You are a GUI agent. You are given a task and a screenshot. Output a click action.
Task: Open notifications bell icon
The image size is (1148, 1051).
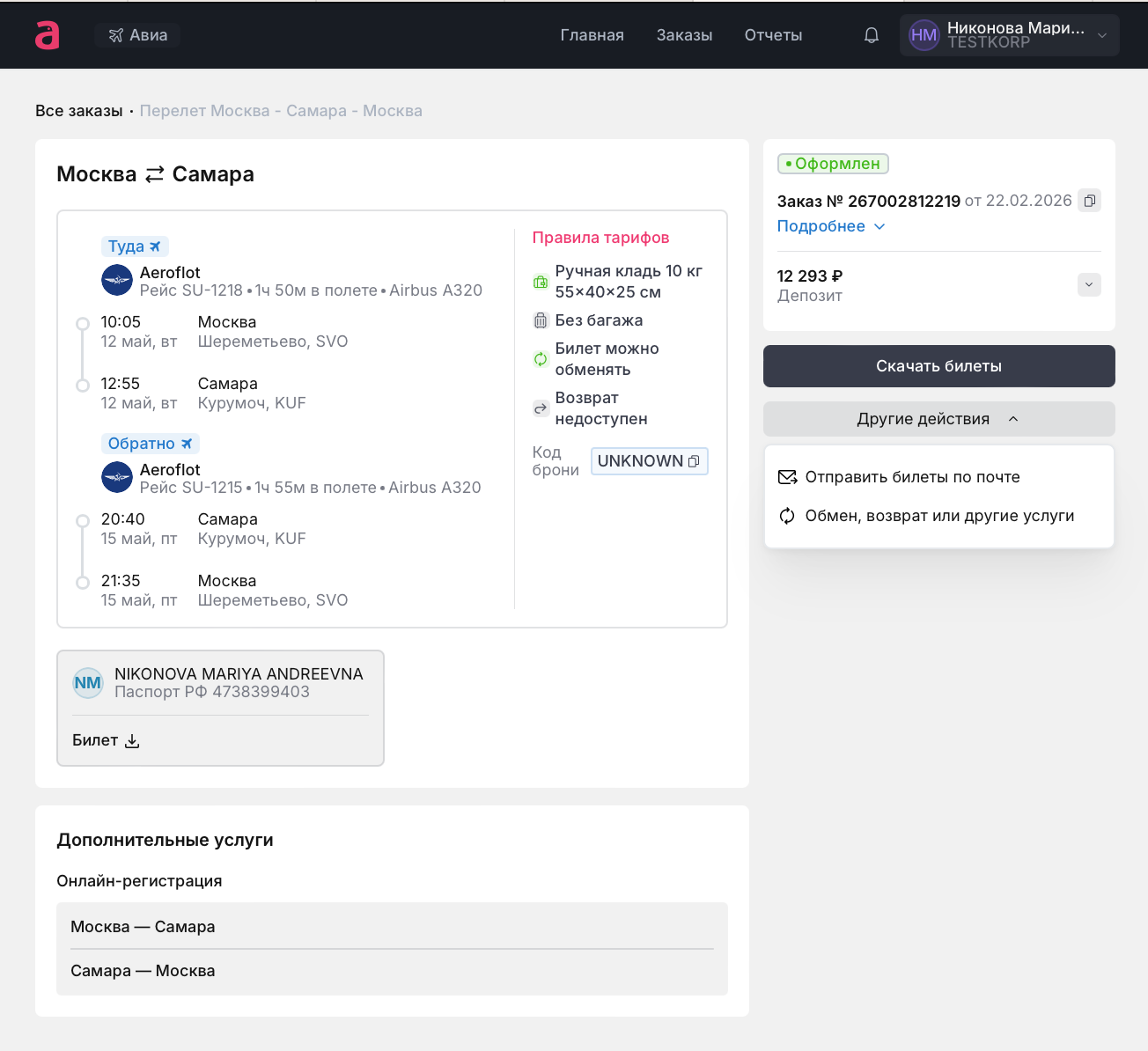[871, 35]
